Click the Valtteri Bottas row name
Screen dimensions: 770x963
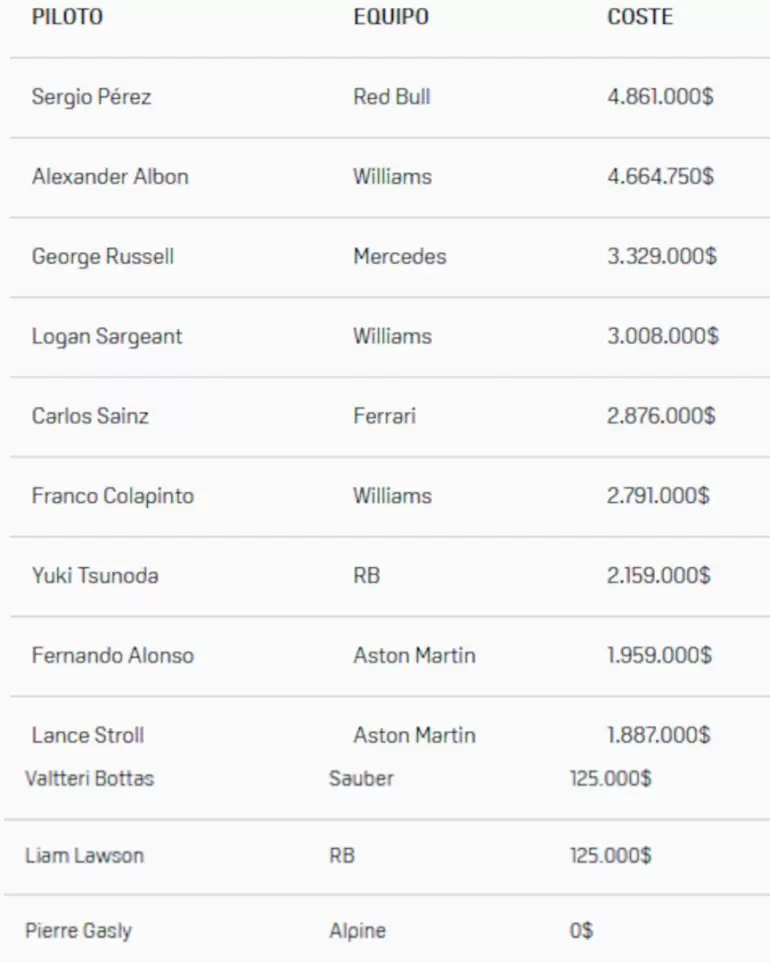tap(90, 778)
